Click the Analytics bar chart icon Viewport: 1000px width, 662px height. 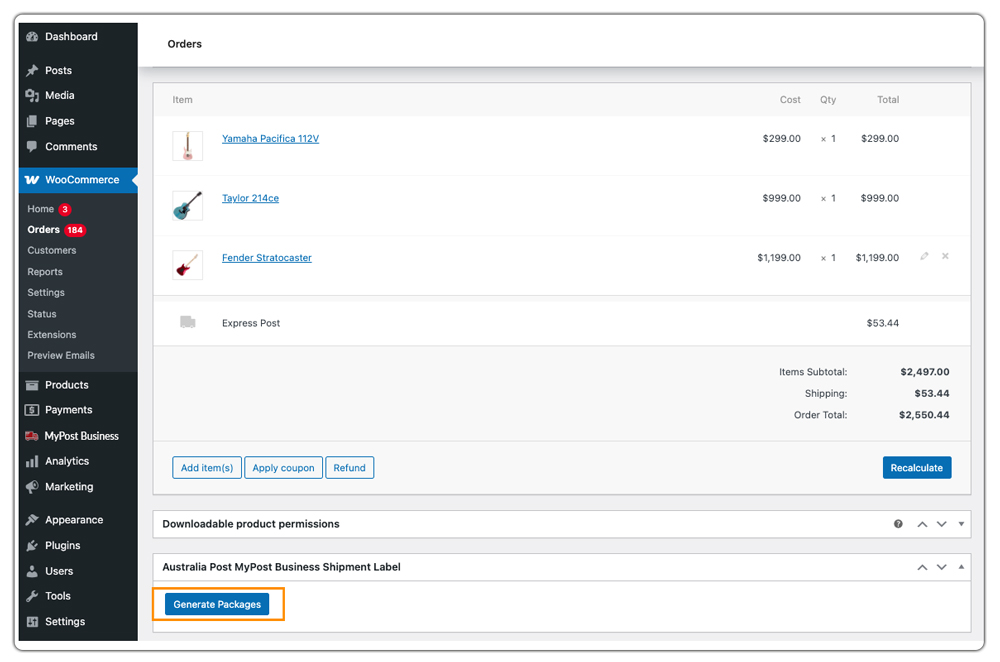pos(32,461)
